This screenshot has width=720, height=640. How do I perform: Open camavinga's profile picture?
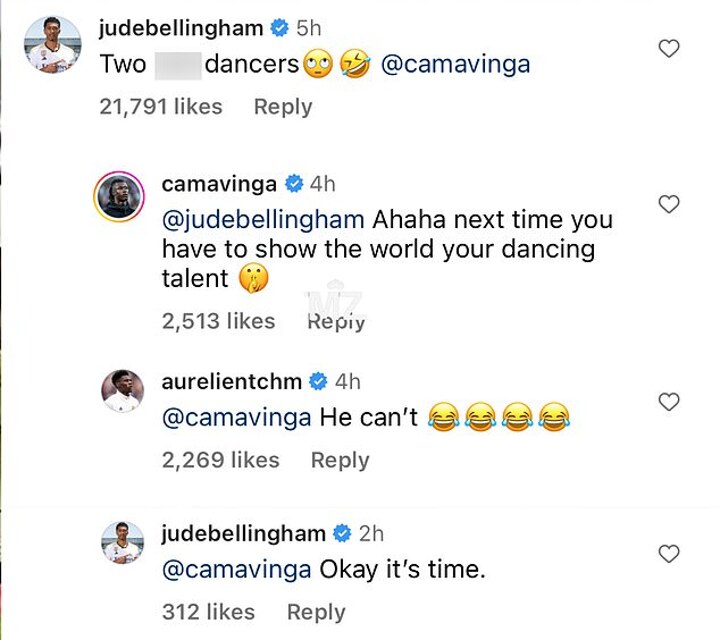coord(121,193)
